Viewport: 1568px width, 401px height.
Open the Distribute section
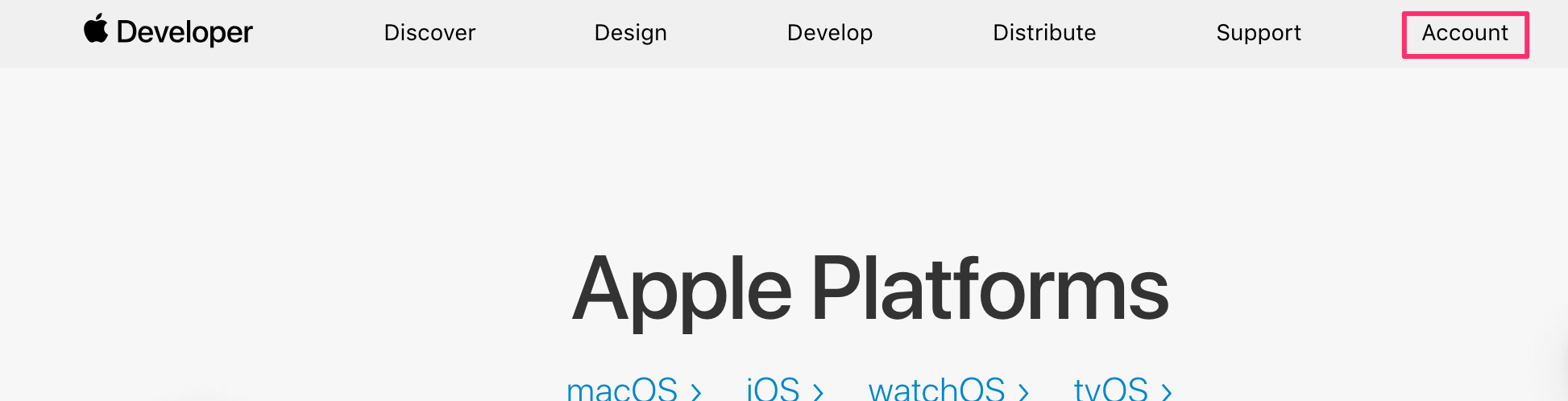pyautogui.click(x=1044, y=33)
